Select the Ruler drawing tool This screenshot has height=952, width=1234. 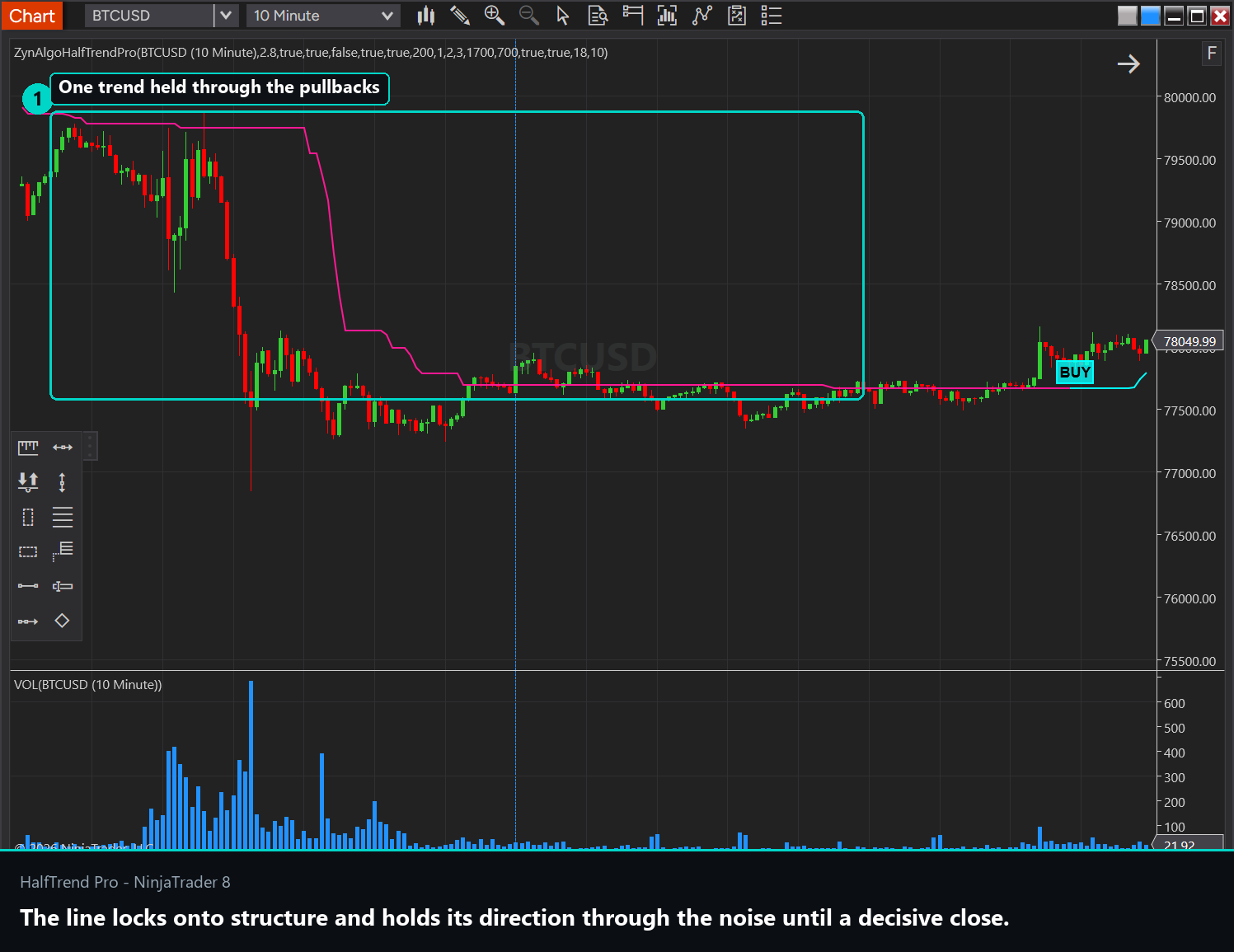click(28, 448)
